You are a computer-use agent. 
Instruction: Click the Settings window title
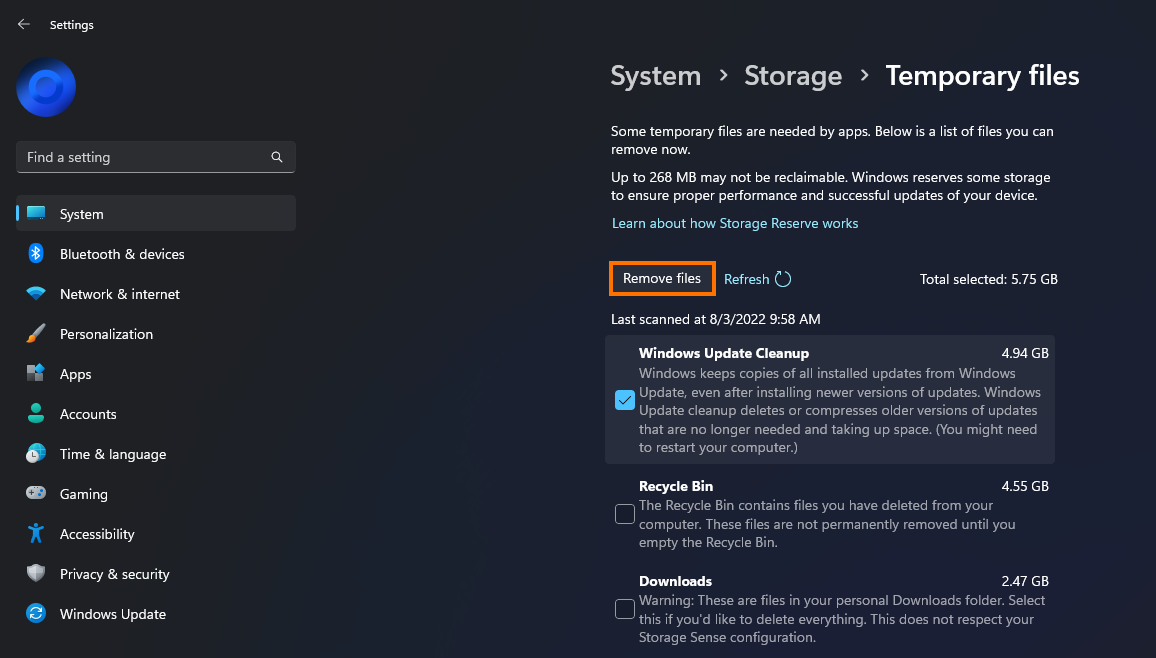tap(72, 25)
